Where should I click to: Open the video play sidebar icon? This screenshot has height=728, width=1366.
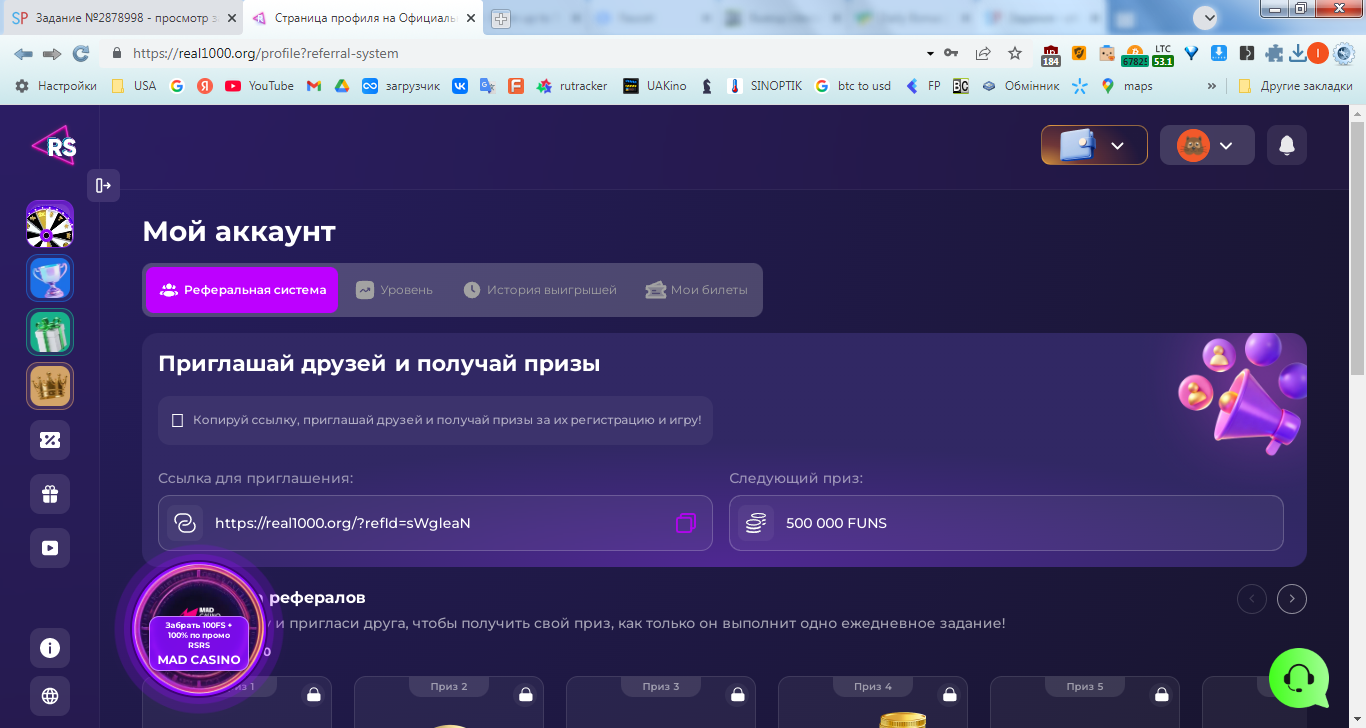(x=50, y=548)
